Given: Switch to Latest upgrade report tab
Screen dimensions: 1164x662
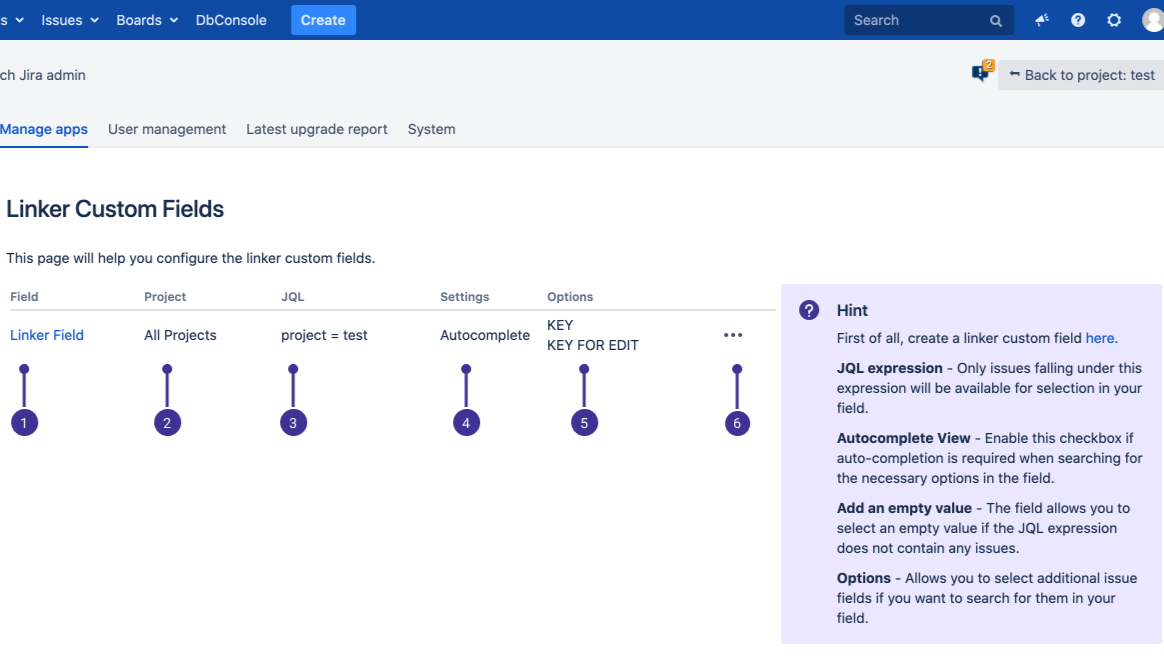Looking at the screenshot, I should (x=317, y=129).
